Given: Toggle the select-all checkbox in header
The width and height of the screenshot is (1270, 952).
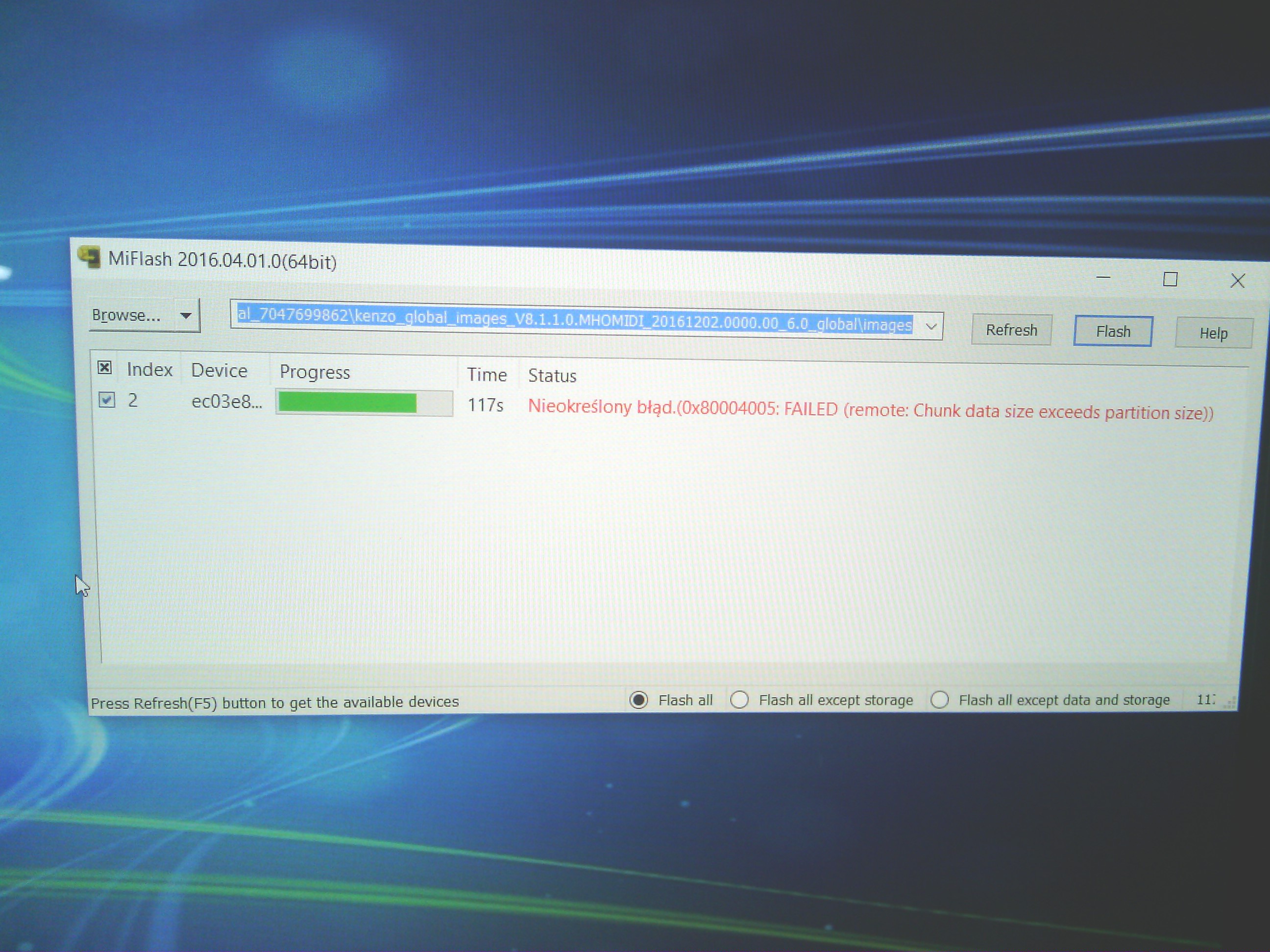Looking at the screenshot, I should pyautogui.click(x=104, y=368).
